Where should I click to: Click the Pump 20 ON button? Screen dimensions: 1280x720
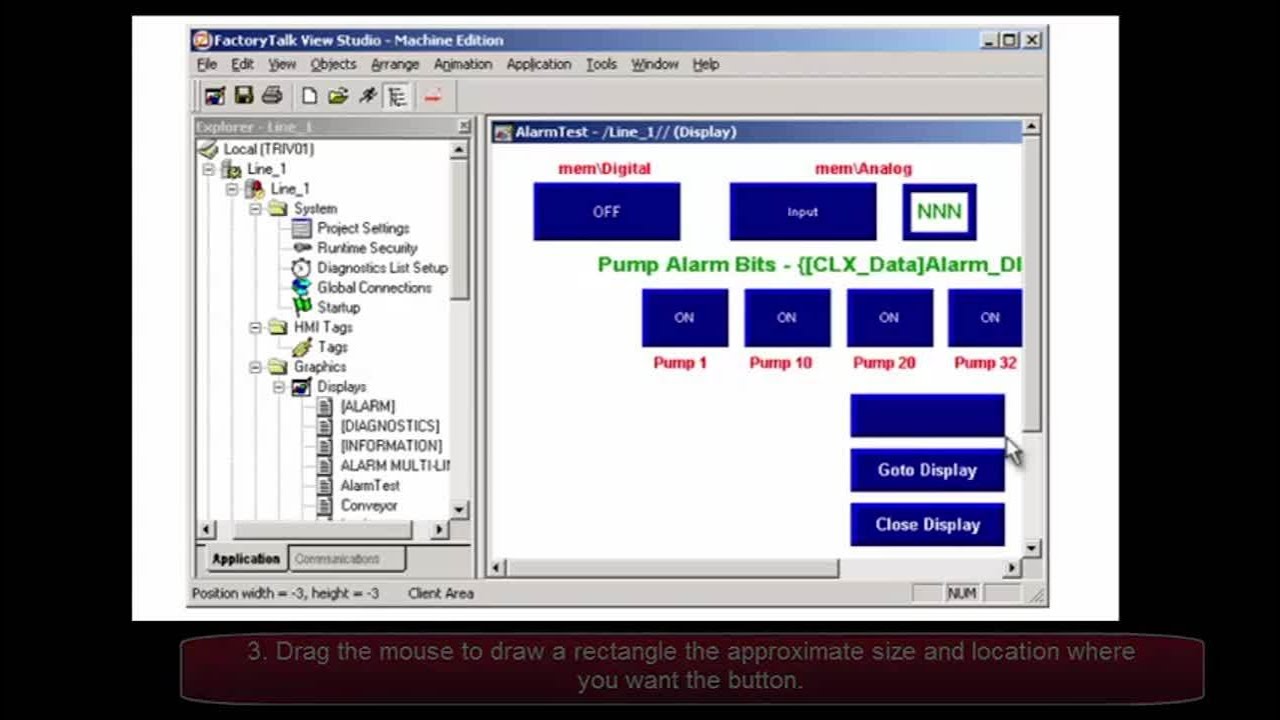click(x=889, y=318)
